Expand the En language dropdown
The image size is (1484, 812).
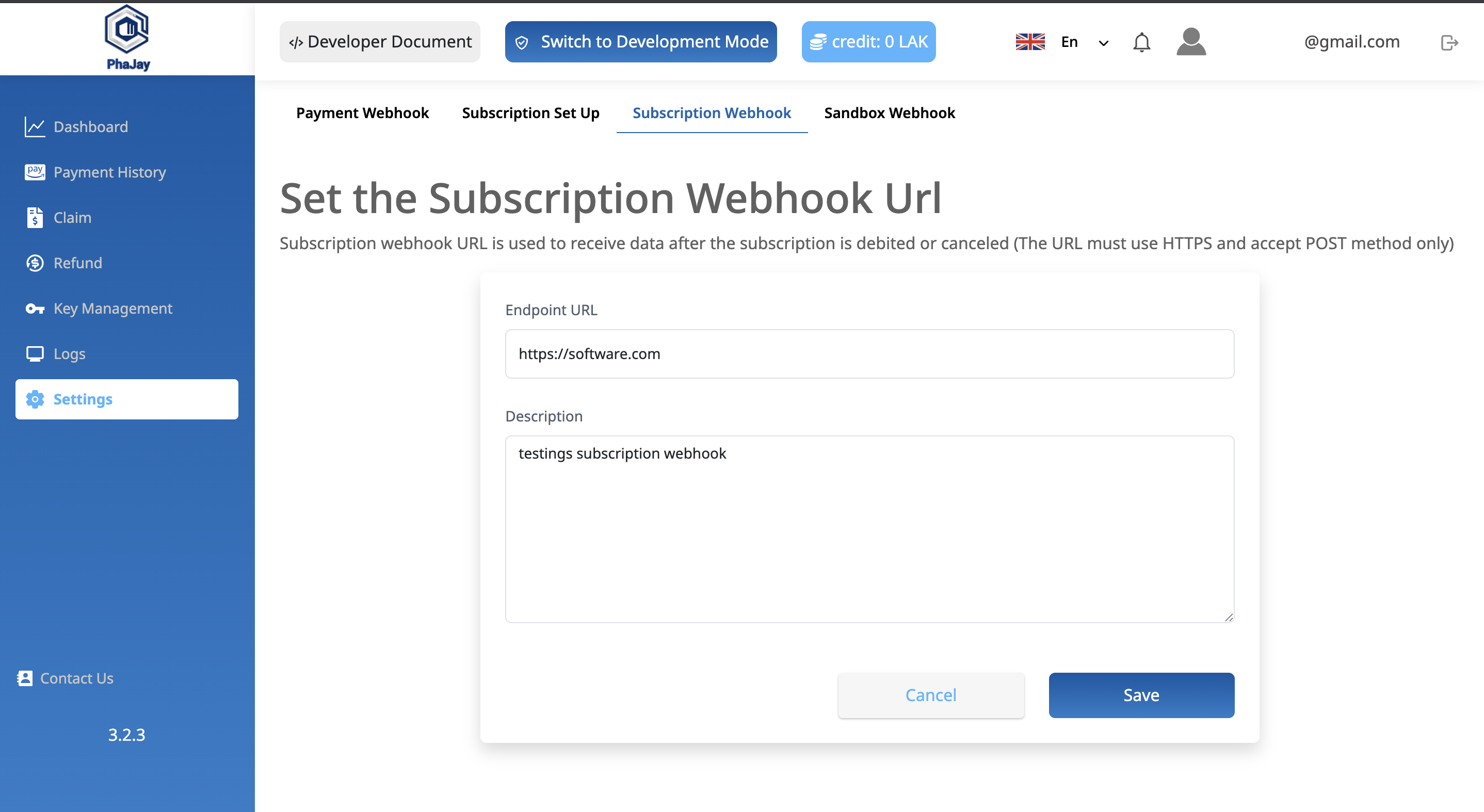point(1084,42)
